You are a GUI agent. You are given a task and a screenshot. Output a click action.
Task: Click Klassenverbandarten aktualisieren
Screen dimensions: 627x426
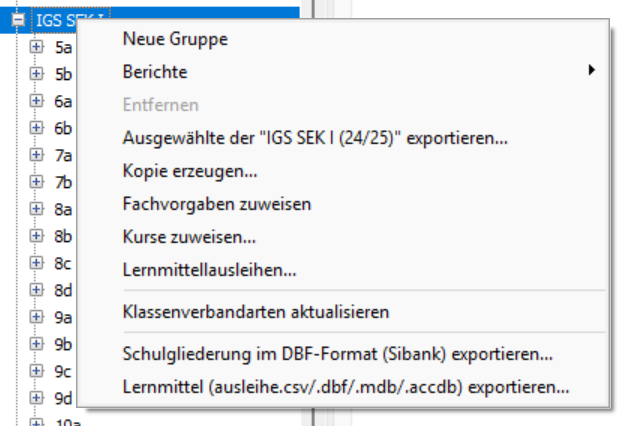point(255,312)
